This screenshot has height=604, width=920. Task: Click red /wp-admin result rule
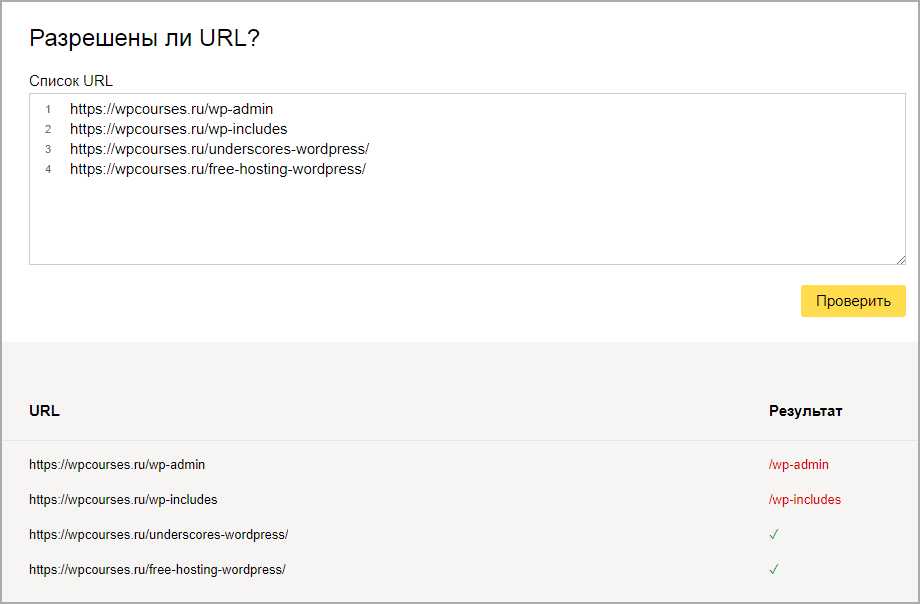pyautogui.click(x=798, y=465)
